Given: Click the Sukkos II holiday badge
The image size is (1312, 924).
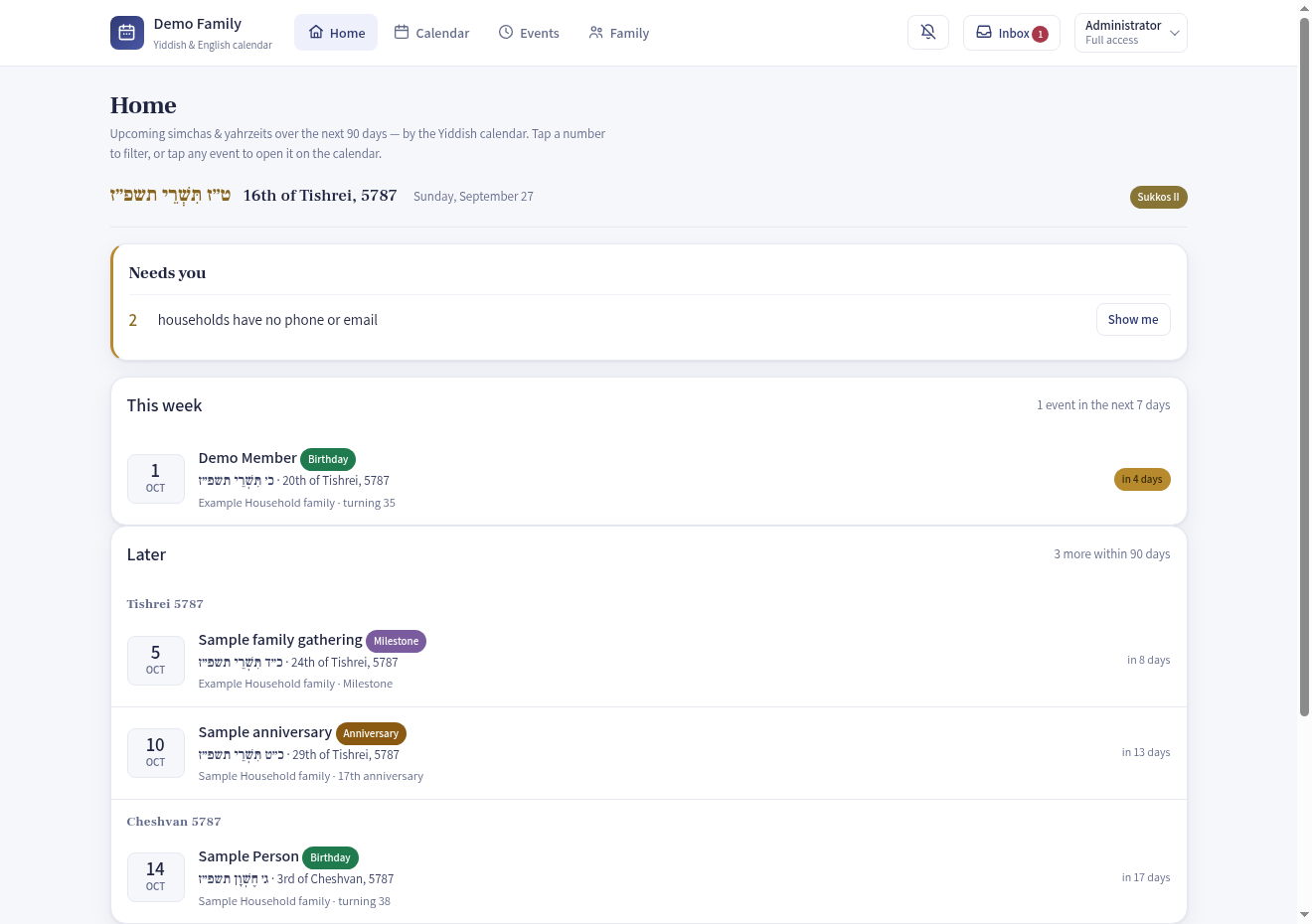Looking at the screenshot, I should pos(1159,197).
